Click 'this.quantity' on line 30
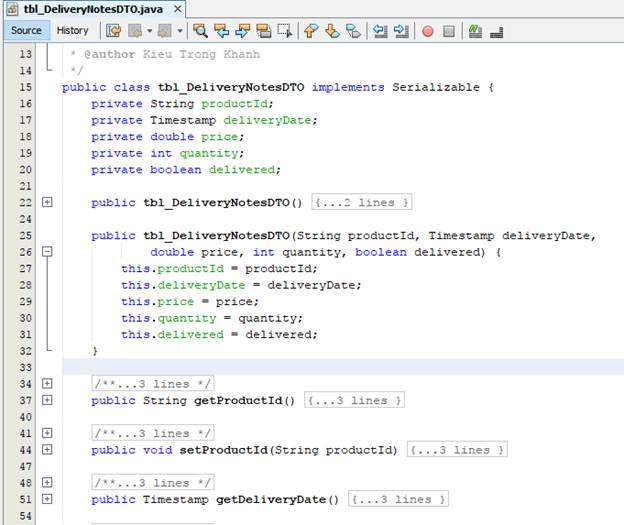The image size is (624, 525). tap(169, 318)
